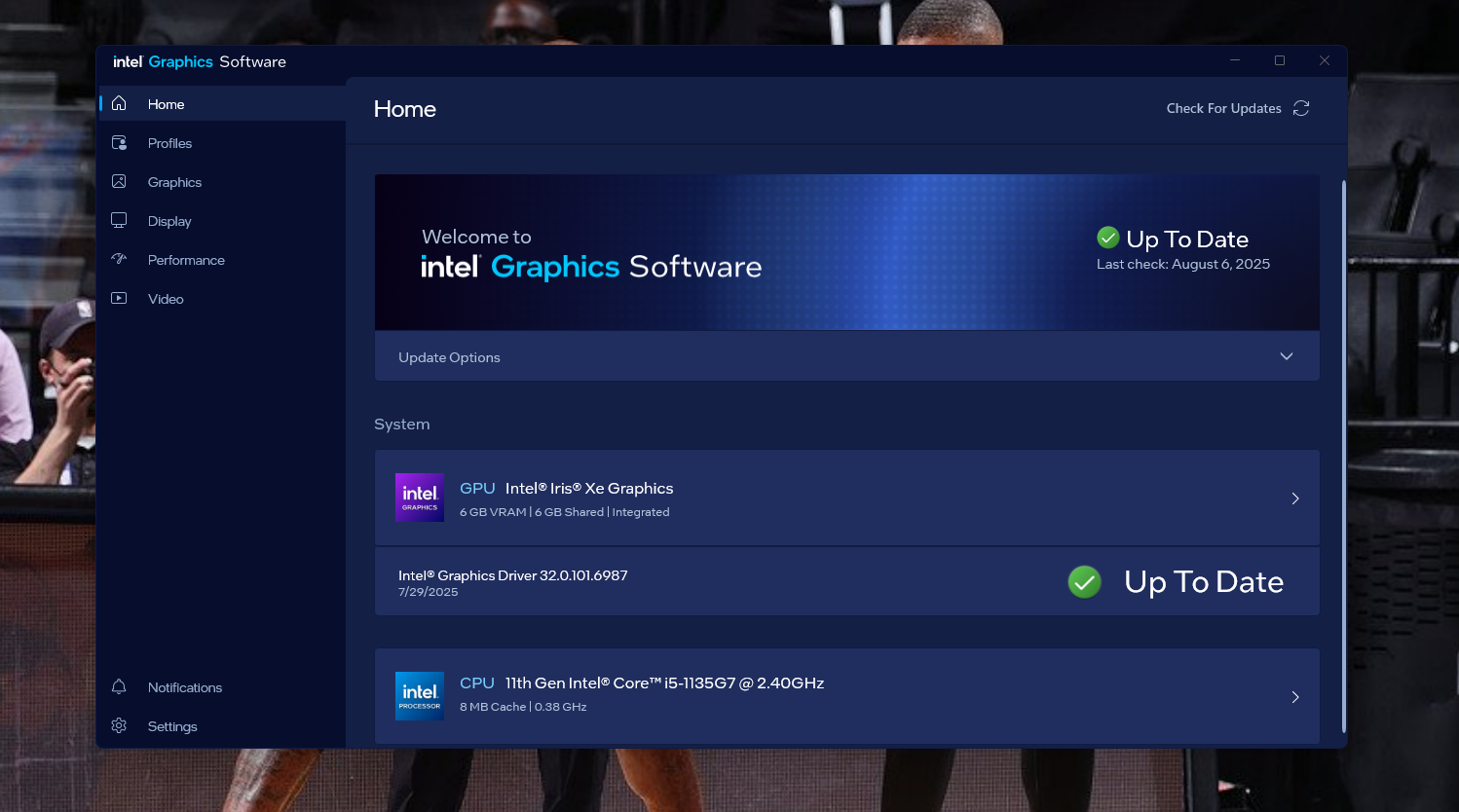Click the Intel Graphics Driver 32.0.101.6987 text
The width and height of the screenshot is (1459, 812).
(x=513, y=575)
